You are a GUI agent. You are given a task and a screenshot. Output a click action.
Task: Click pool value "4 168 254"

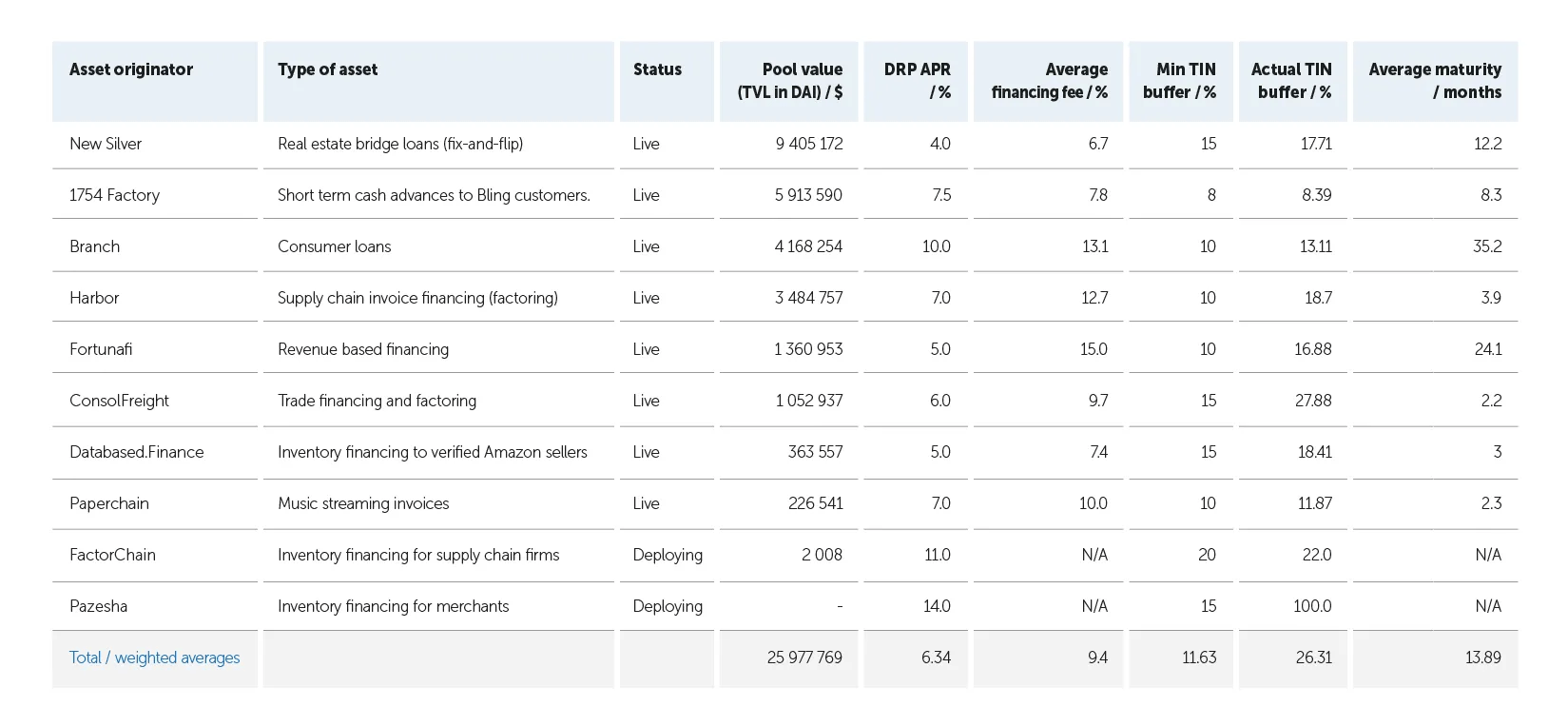pos(808,246)
